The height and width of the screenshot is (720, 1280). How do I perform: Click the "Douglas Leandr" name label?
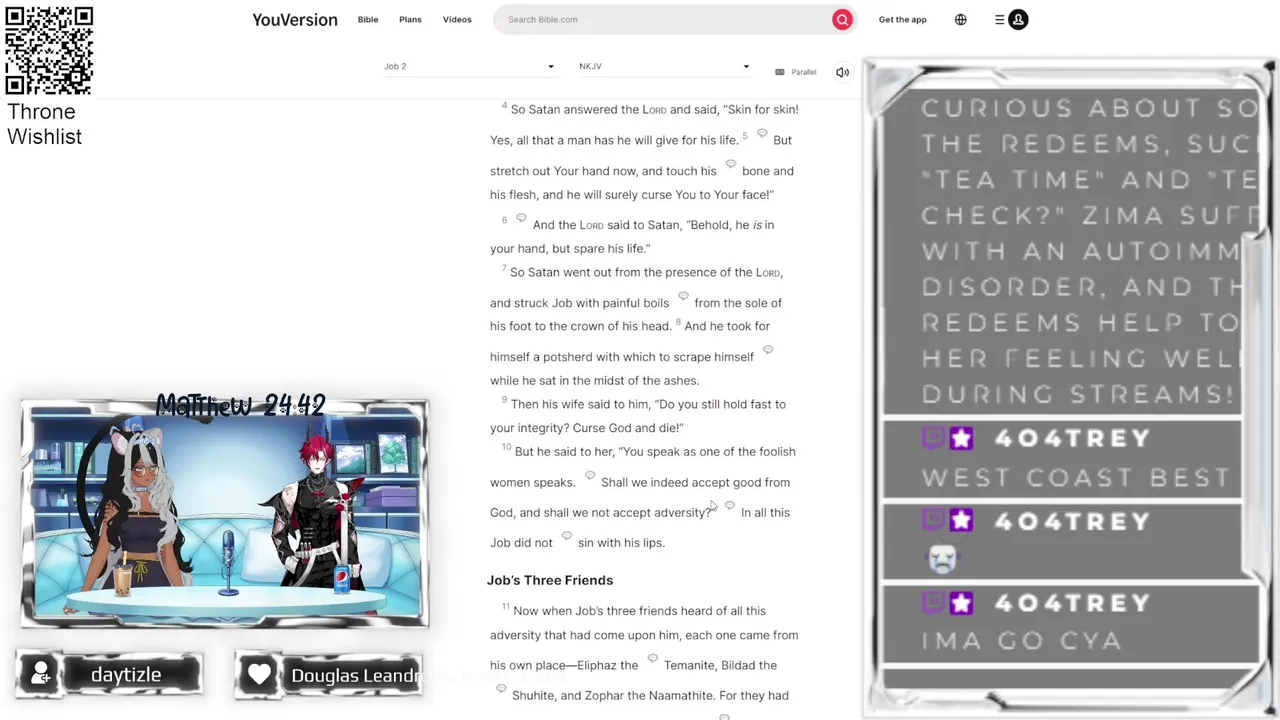coord(355,676)
